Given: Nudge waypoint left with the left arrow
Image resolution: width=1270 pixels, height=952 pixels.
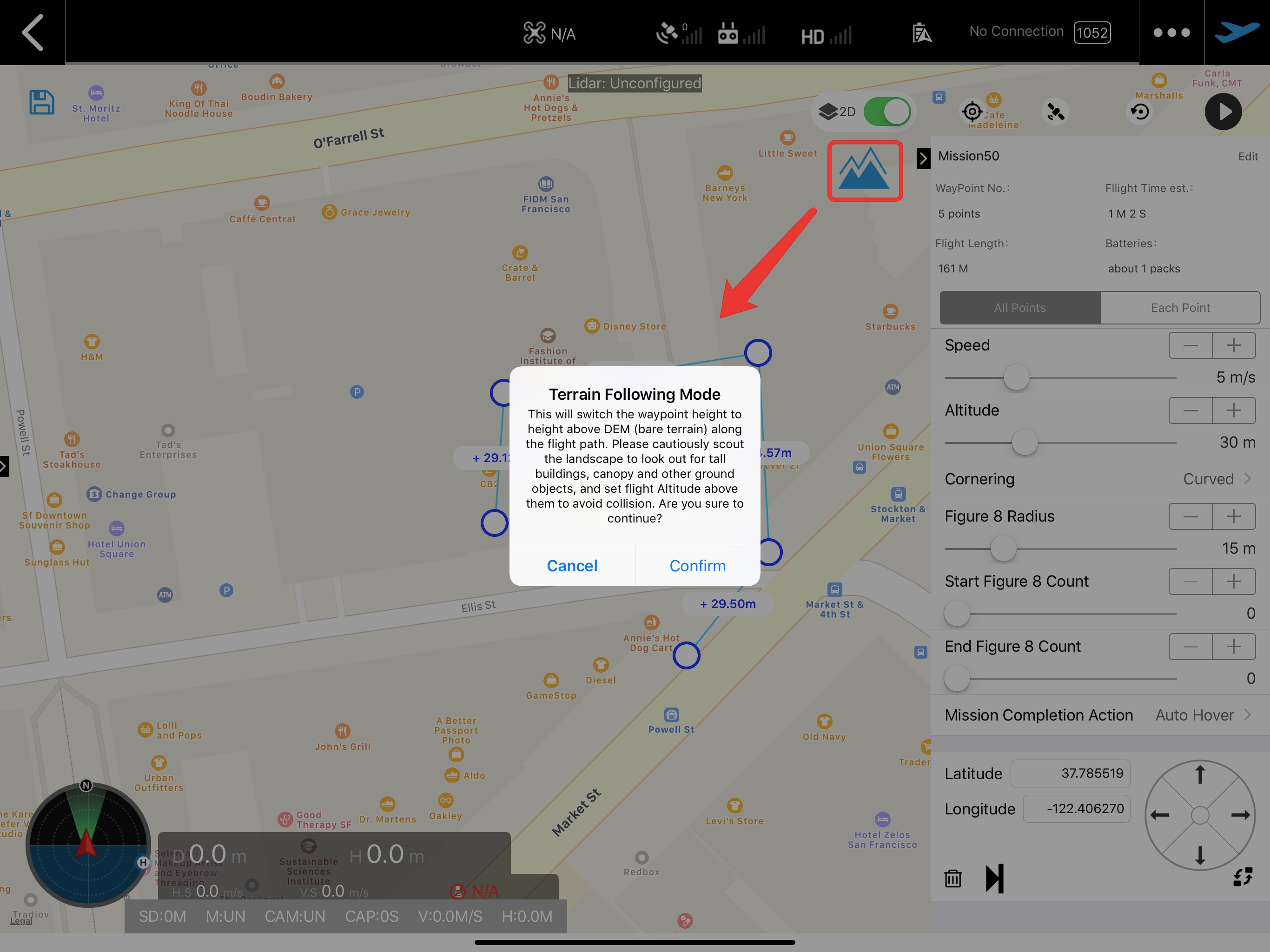Looking at the screenshot, I should [1160, 815].
